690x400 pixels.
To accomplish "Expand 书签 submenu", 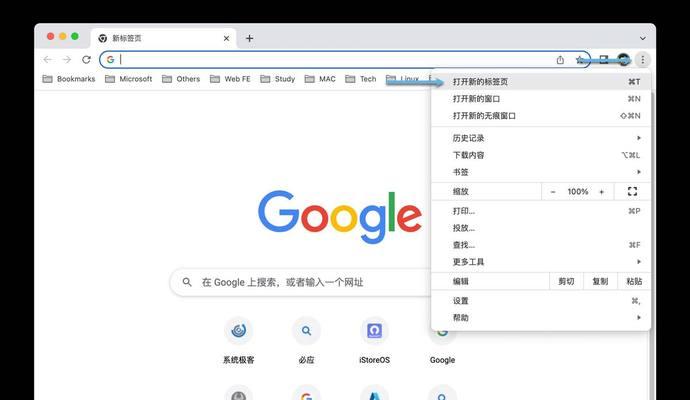I will 541,172.
